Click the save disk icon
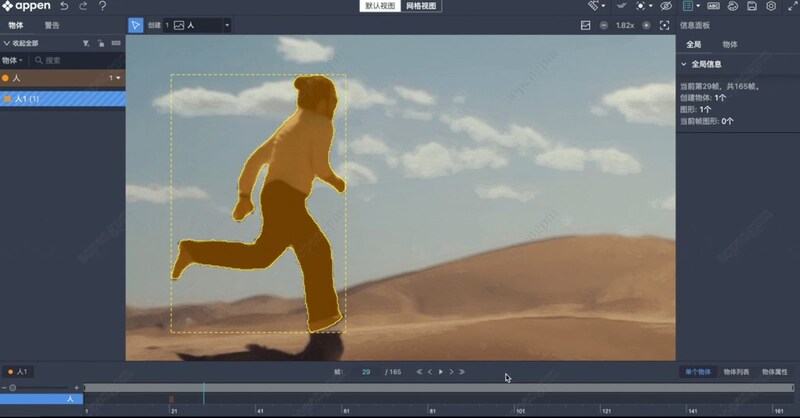Viewport: 800px width, 418px height. click(x=752, y=6)
